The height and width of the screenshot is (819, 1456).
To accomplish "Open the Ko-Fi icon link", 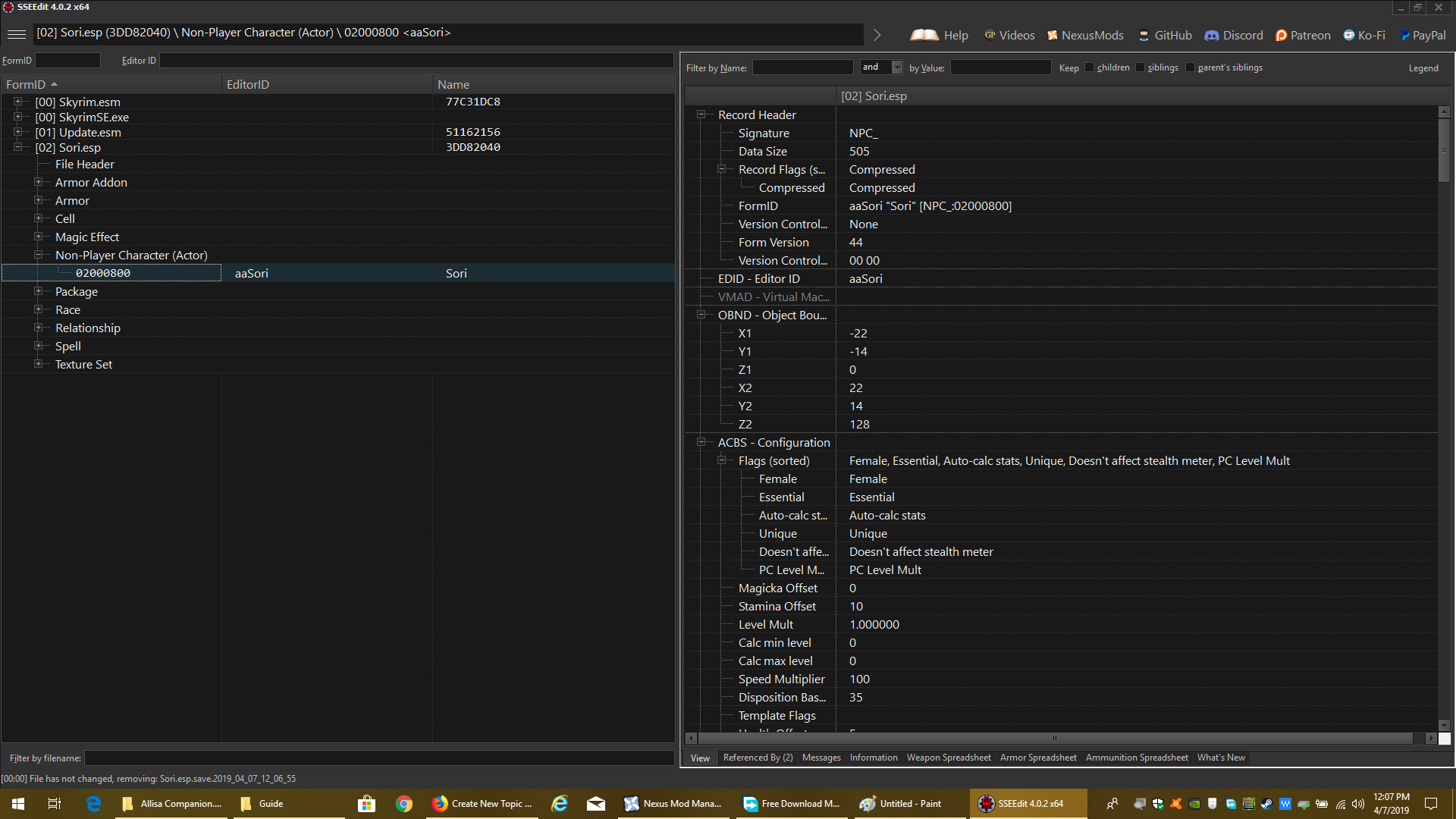I will tap(1348, 35).
